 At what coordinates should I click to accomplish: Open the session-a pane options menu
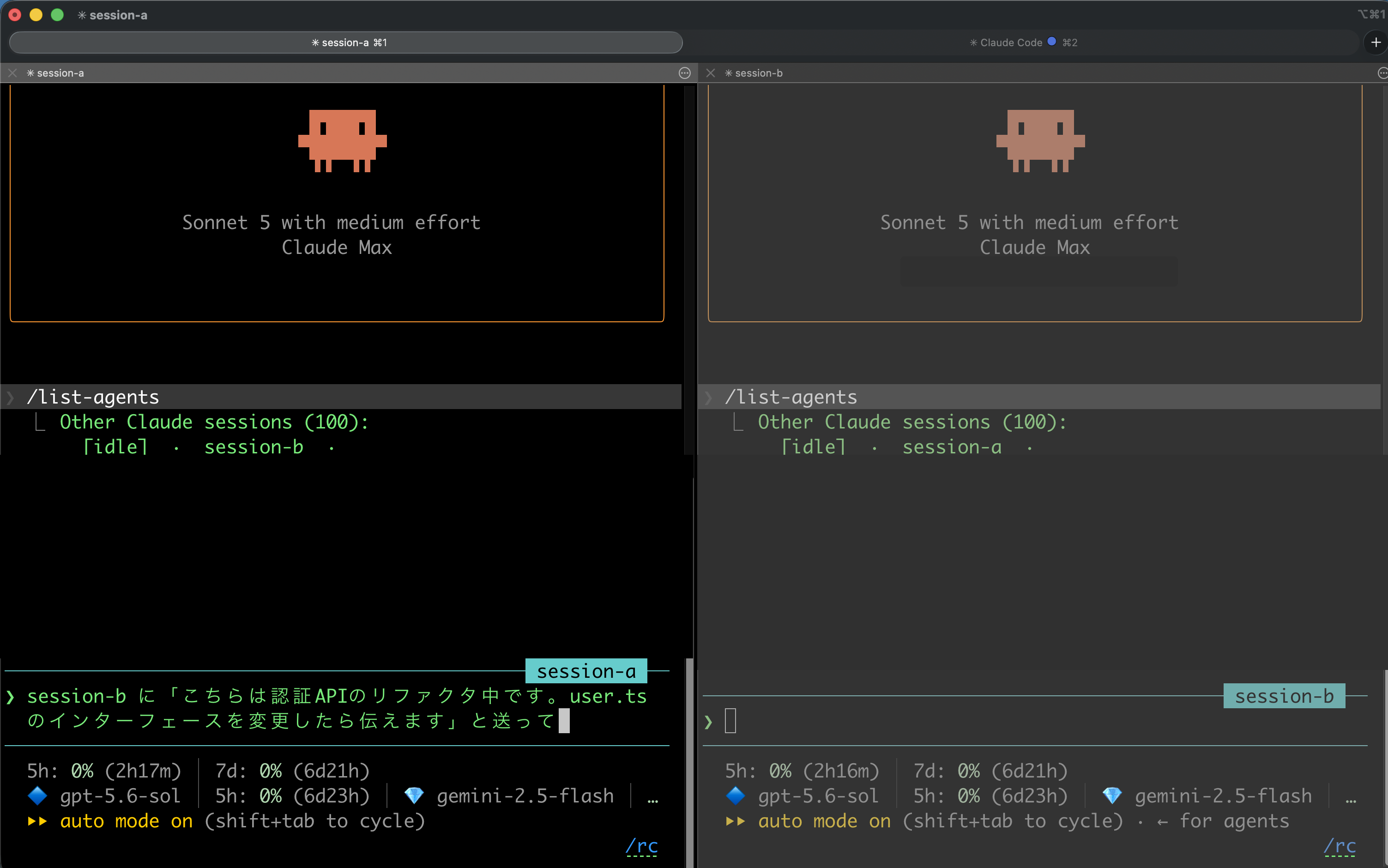pyautogui.click(x=684, y=73)
